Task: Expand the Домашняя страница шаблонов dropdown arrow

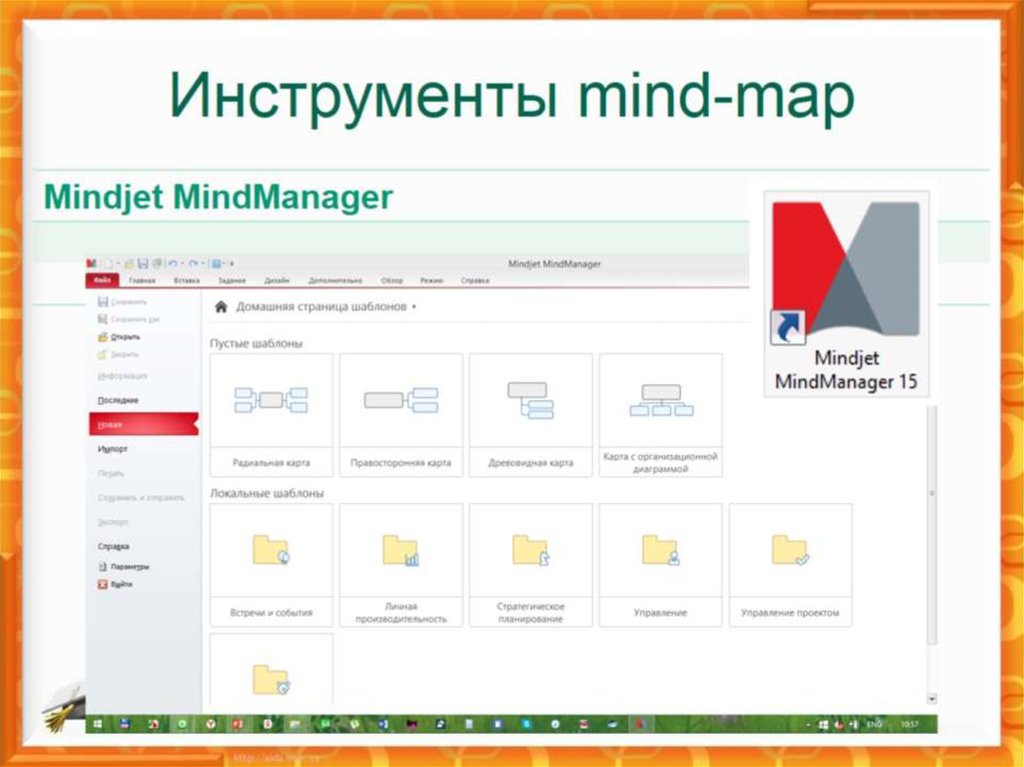Action: pos(414,307)
